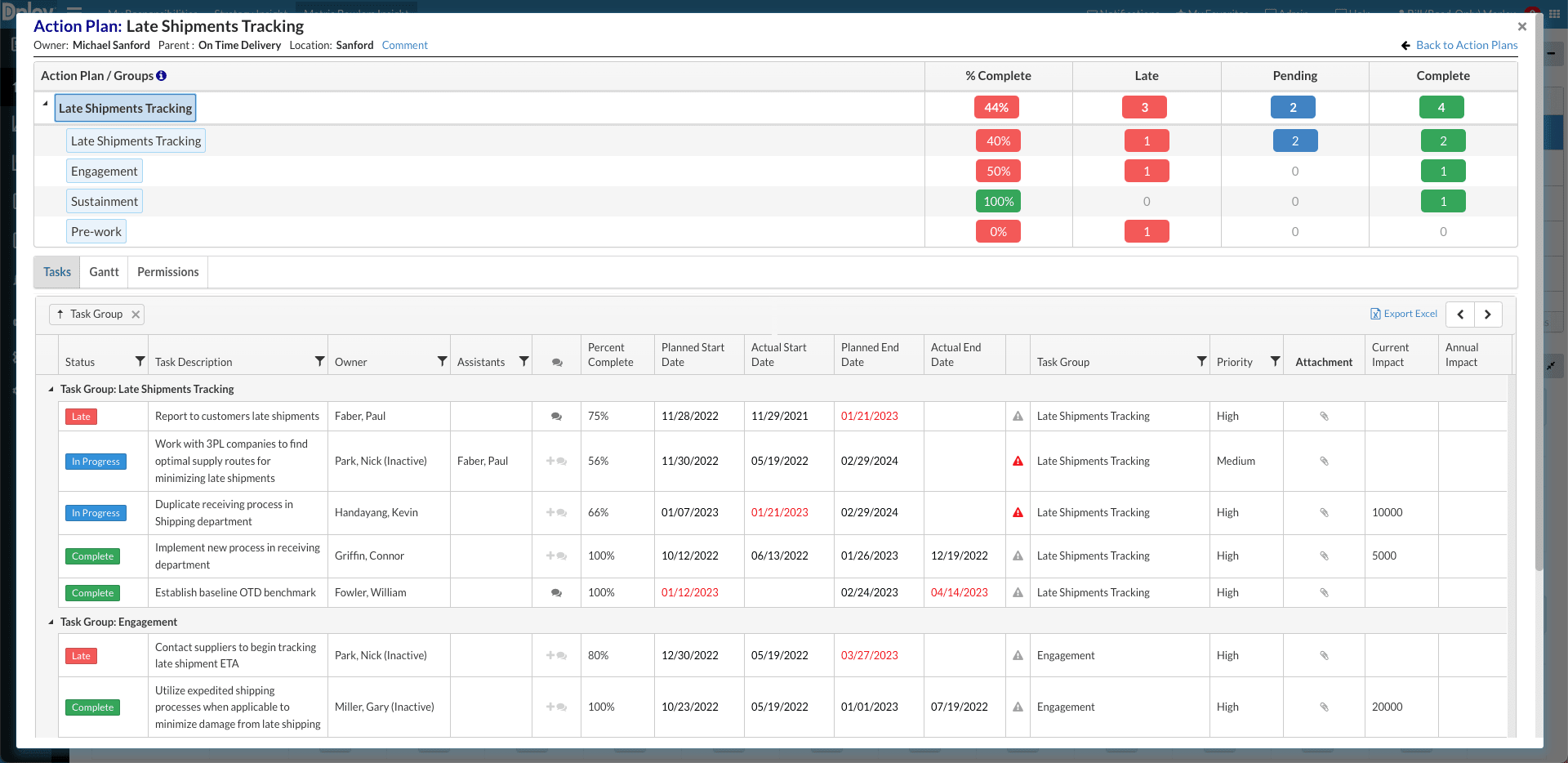The width and height of the screenshot is (1568, 763).
Task: Open the filter icon on the Owner column
Action: point(442,361)
